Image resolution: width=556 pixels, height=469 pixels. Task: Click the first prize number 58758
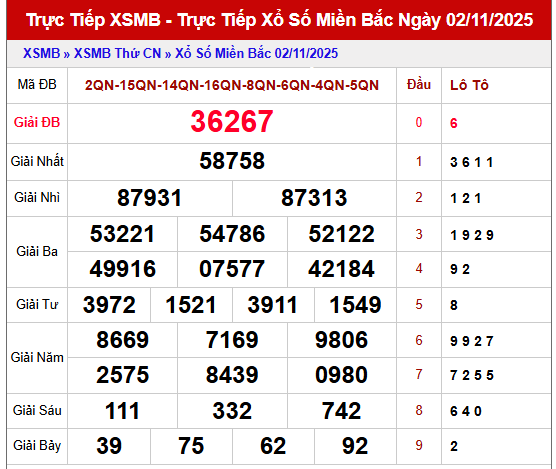click(232, 161)
